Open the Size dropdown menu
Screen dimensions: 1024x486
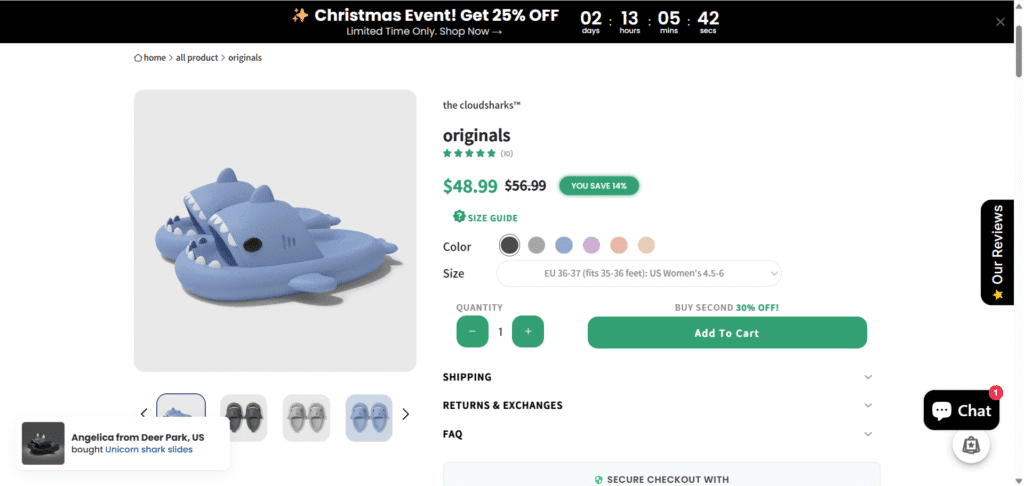point(639,274)
